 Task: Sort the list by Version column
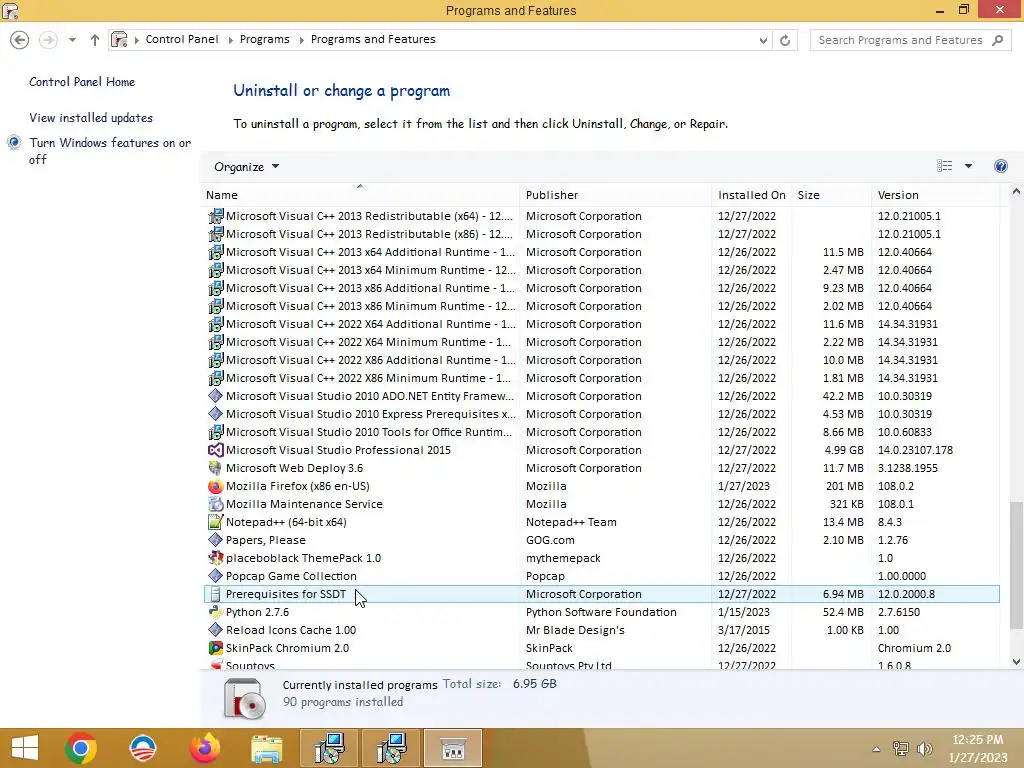[x=935, y=195]
